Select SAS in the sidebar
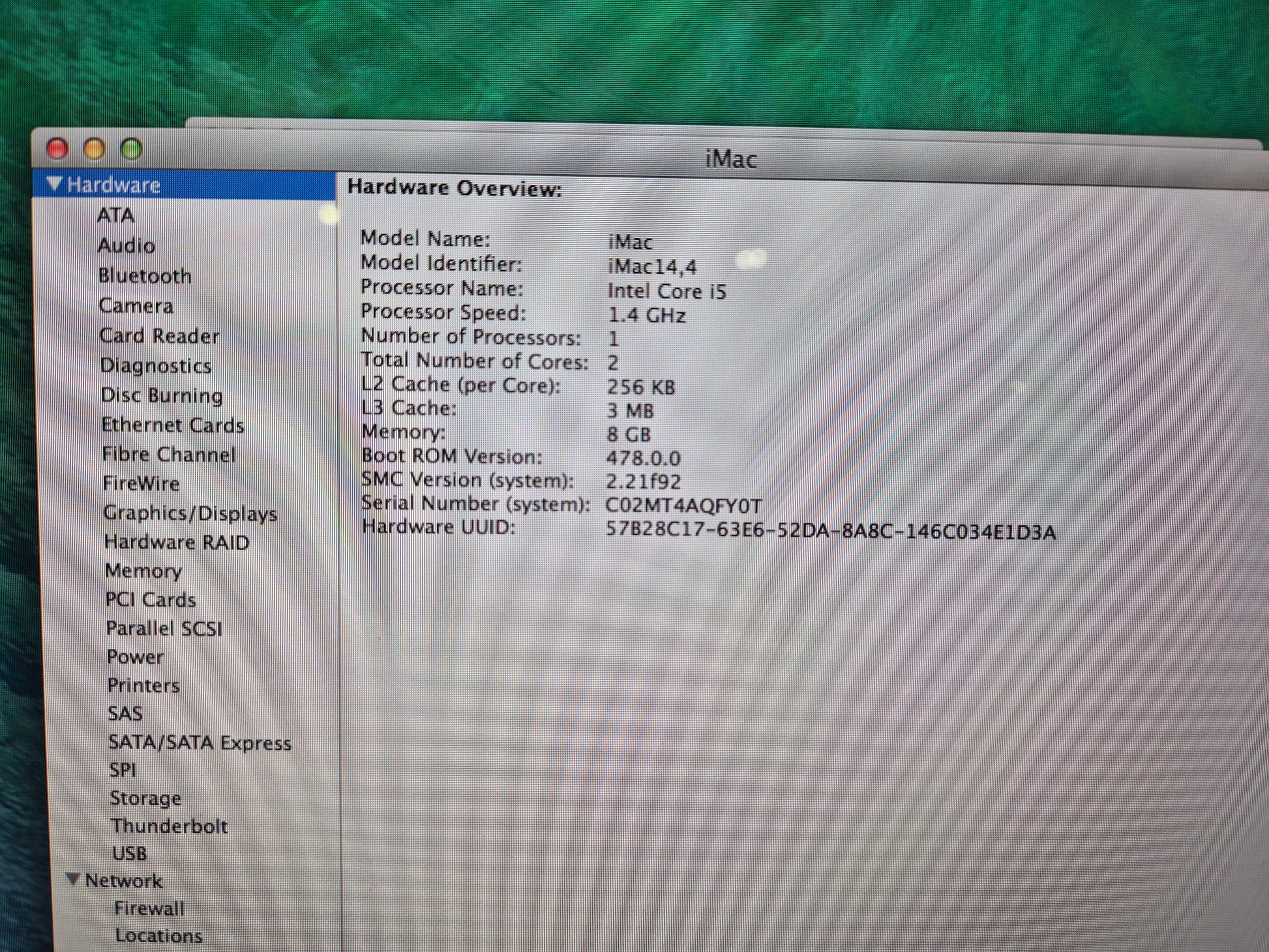Screen dimensions: 1269x952 coord(125,713)
